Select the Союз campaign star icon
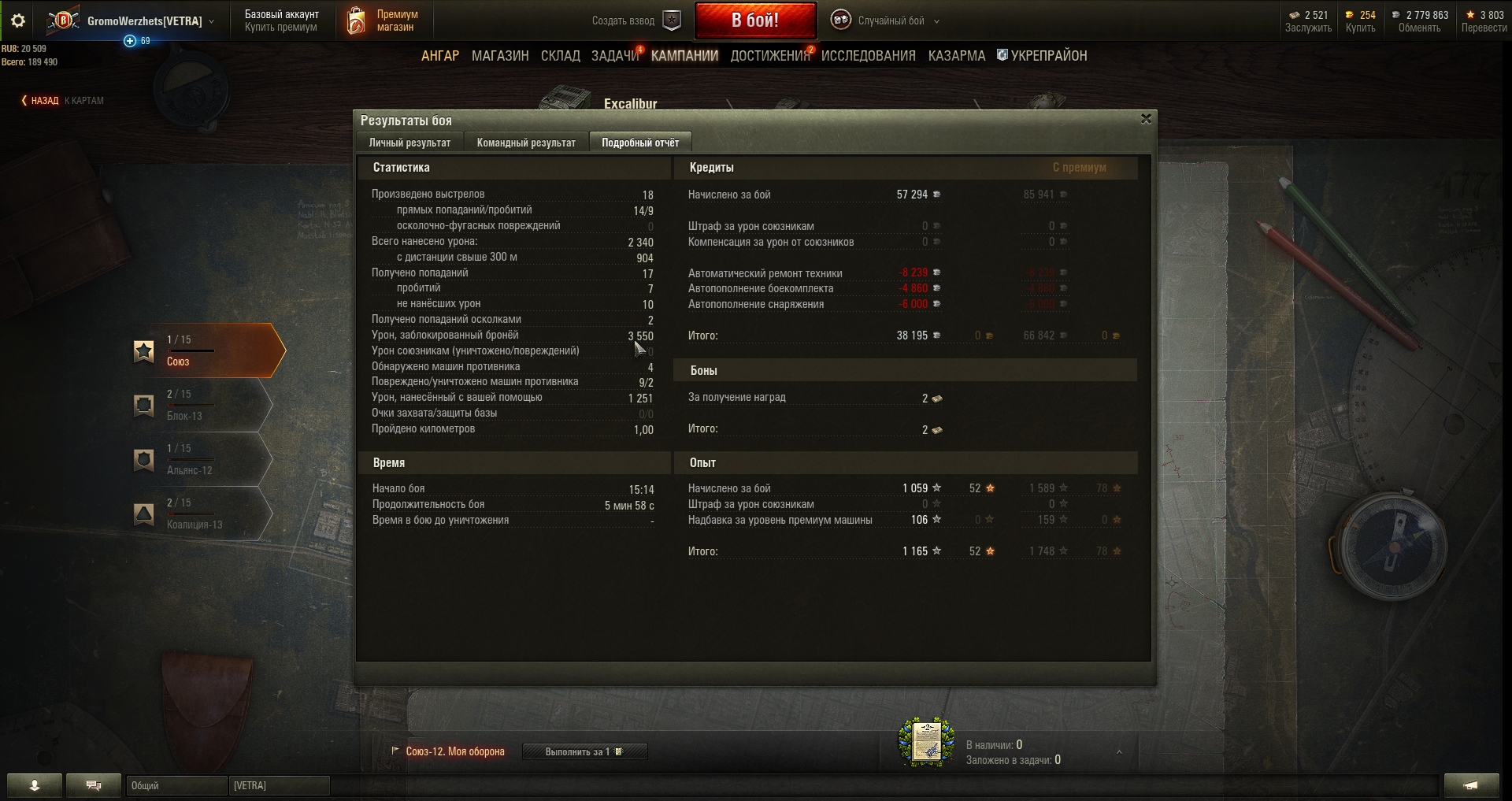This screenshot has width=1512, height=801. coord(143,350)
